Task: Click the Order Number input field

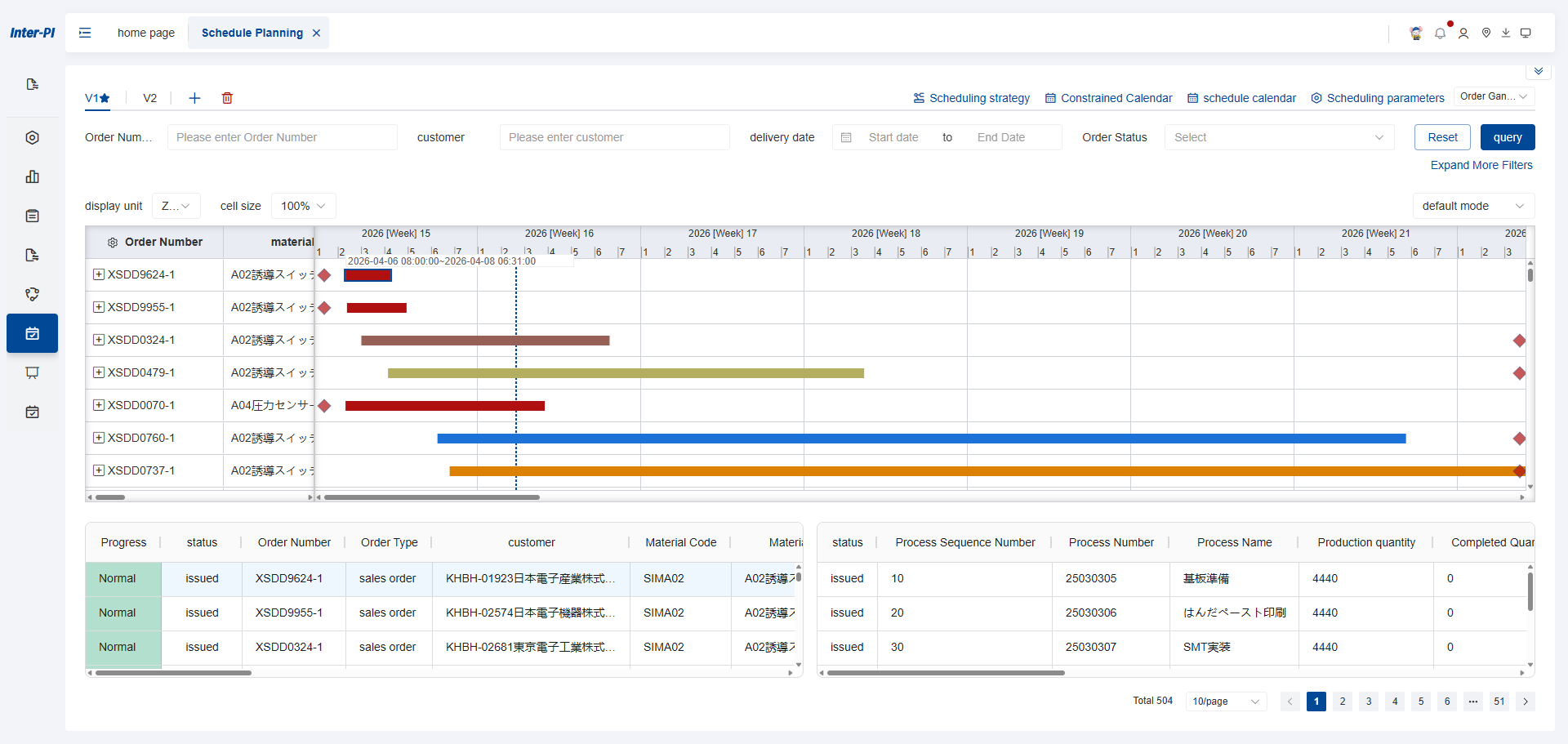Action: click(283, 137)
